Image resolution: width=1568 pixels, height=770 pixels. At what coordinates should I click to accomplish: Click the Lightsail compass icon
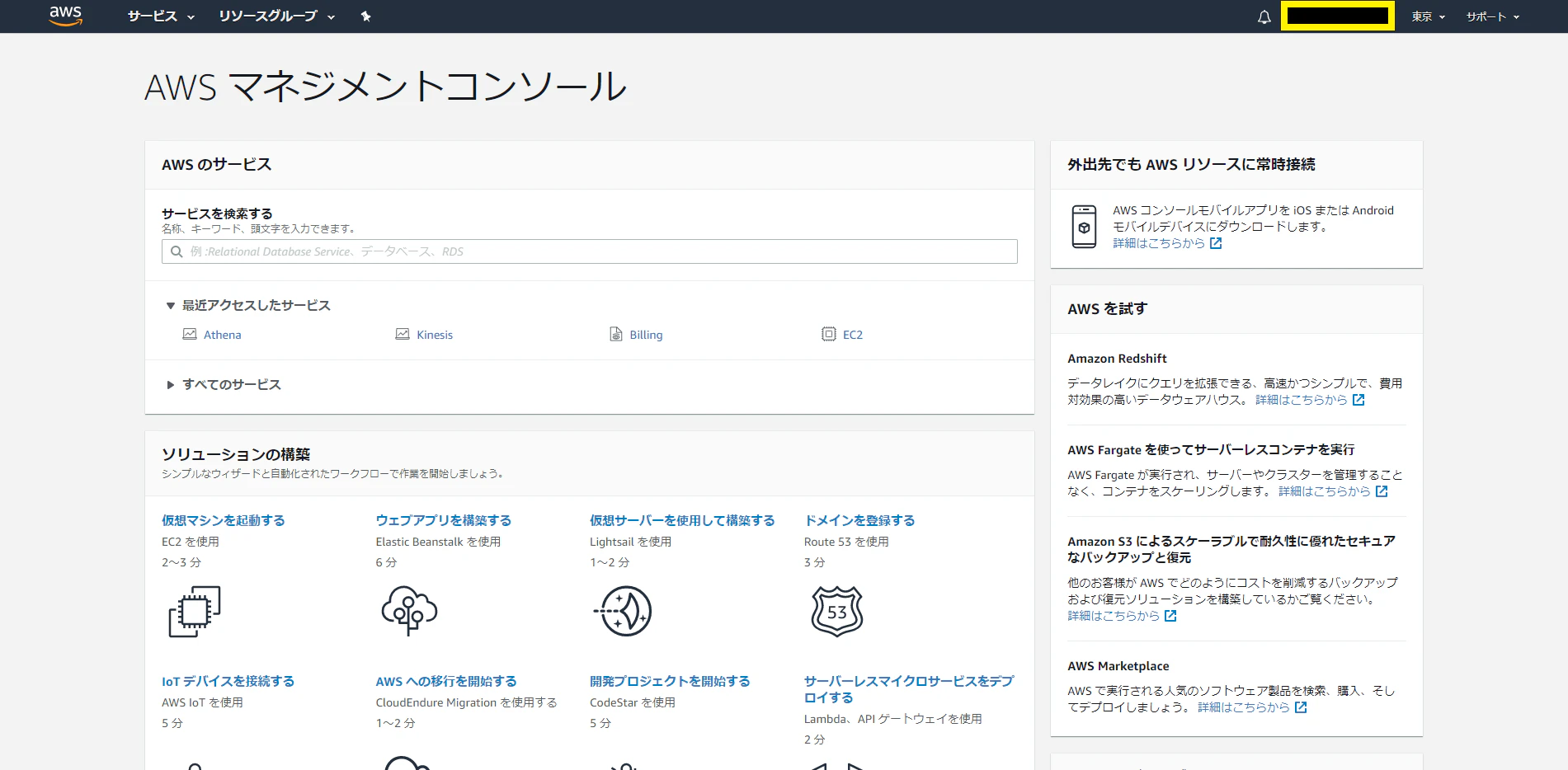click(x=624, y=611)
